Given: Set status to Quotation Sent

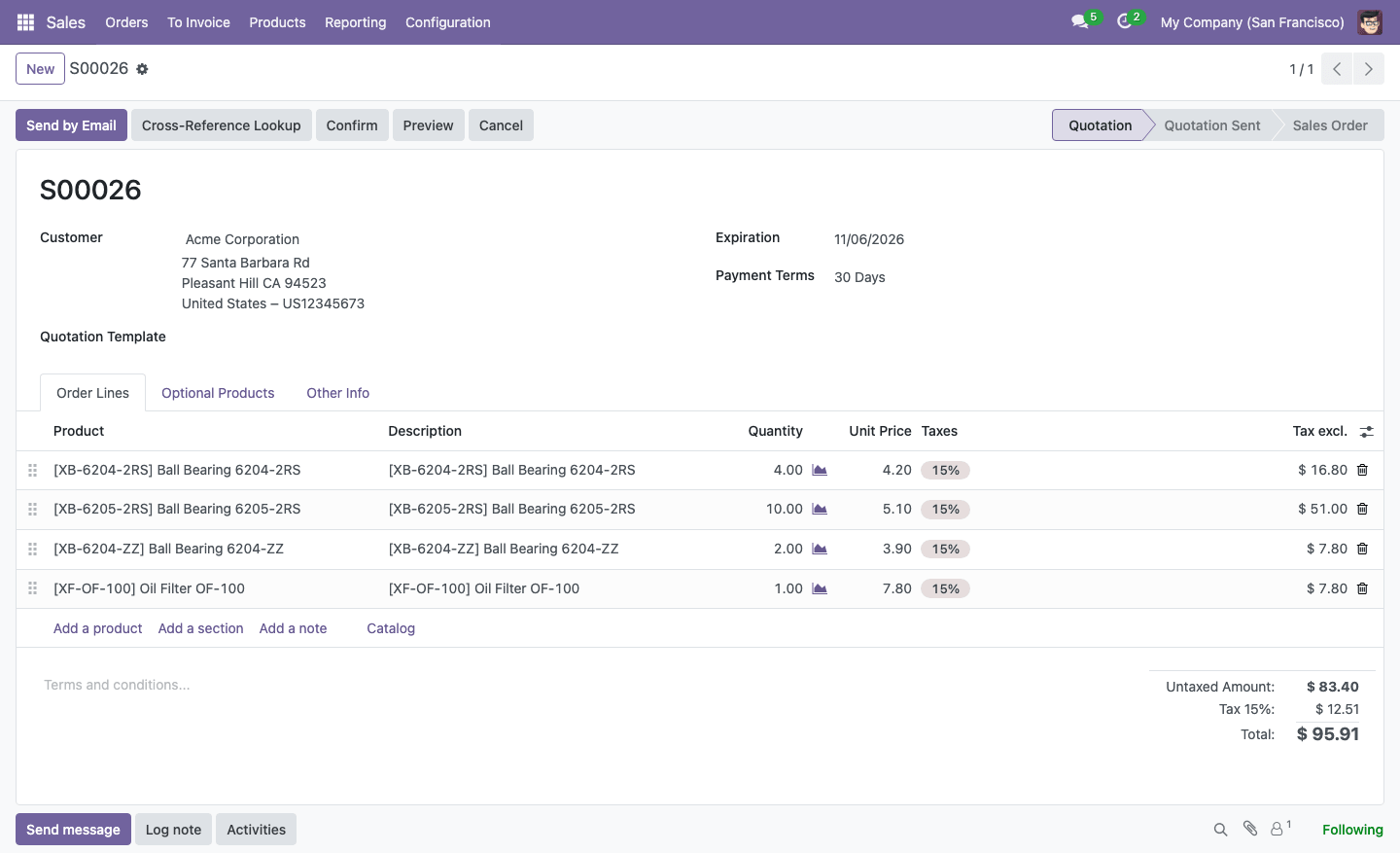Looking at the screenshot, I should (1211, 125).
